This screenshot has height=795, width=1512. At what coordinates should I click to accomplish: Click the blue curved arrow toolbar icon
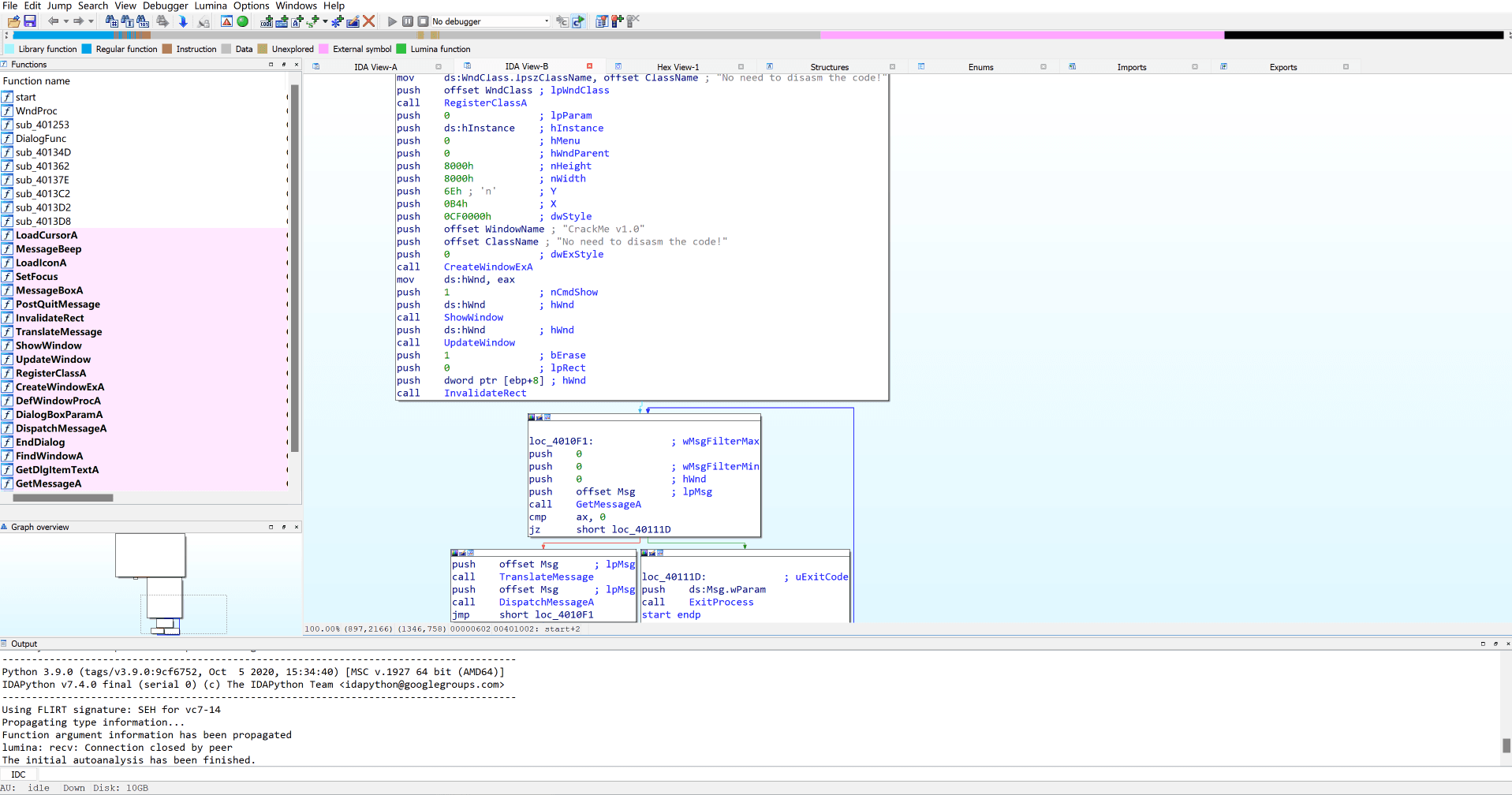click(577, 21)
